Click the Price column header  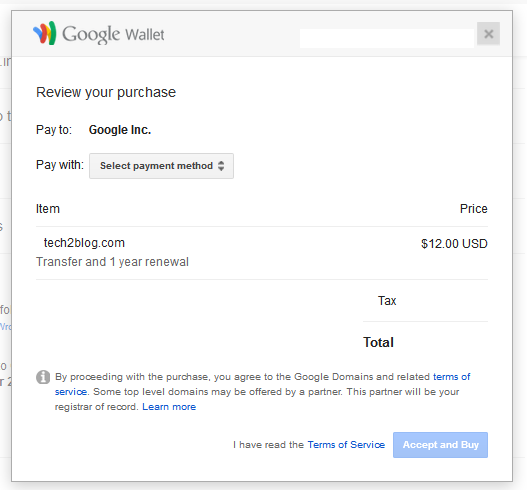474,209
